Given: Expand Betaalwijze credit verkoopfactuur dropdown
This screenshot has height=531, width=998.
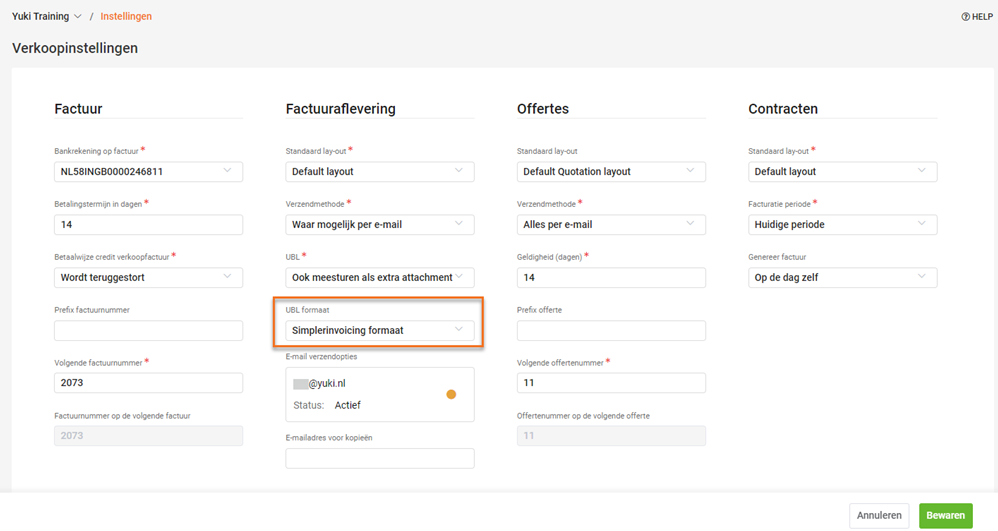Looking at the screenshot, I should point(148,277).
